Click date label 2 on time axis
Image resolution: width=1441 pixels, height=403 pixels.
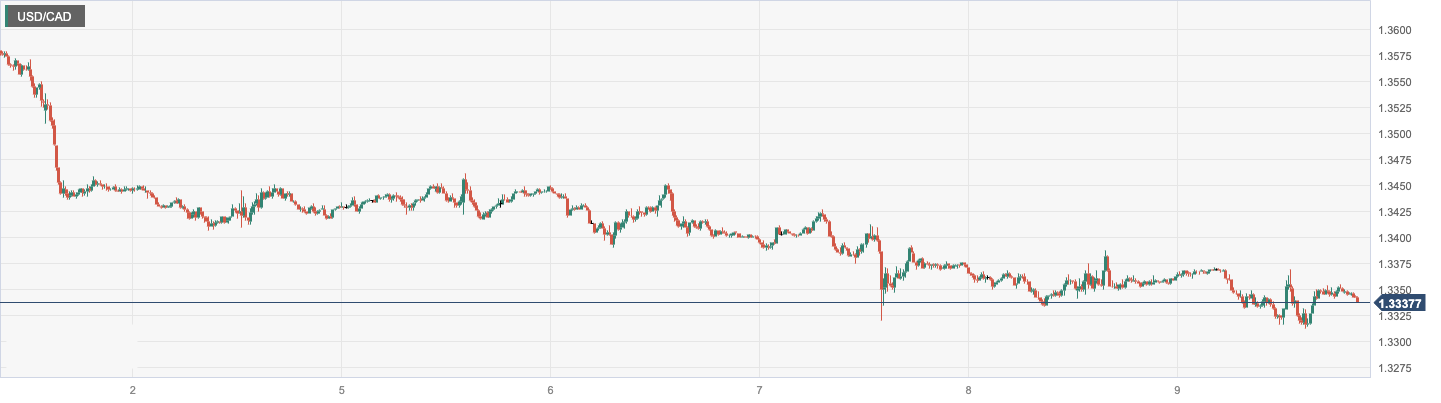tap(132, 390)
